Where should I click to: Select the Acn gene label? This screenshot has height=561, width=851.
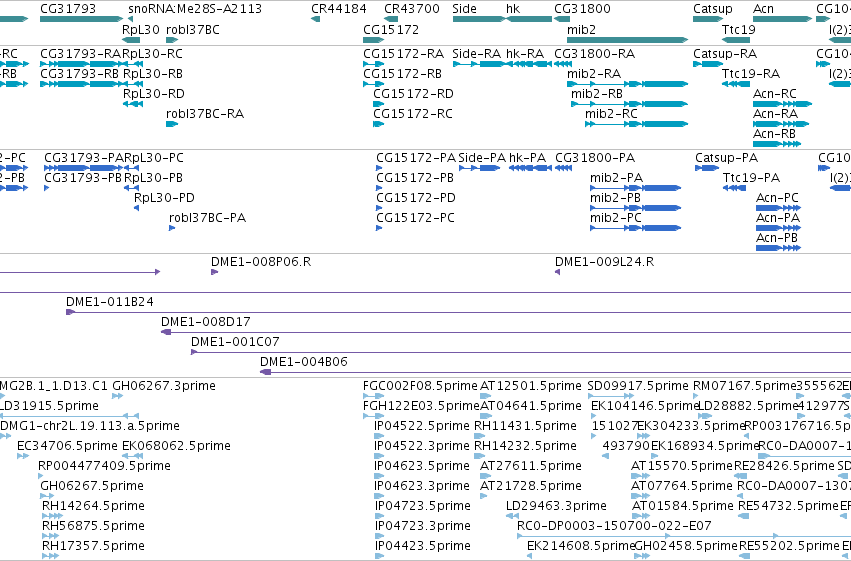(x=764, y=9)
